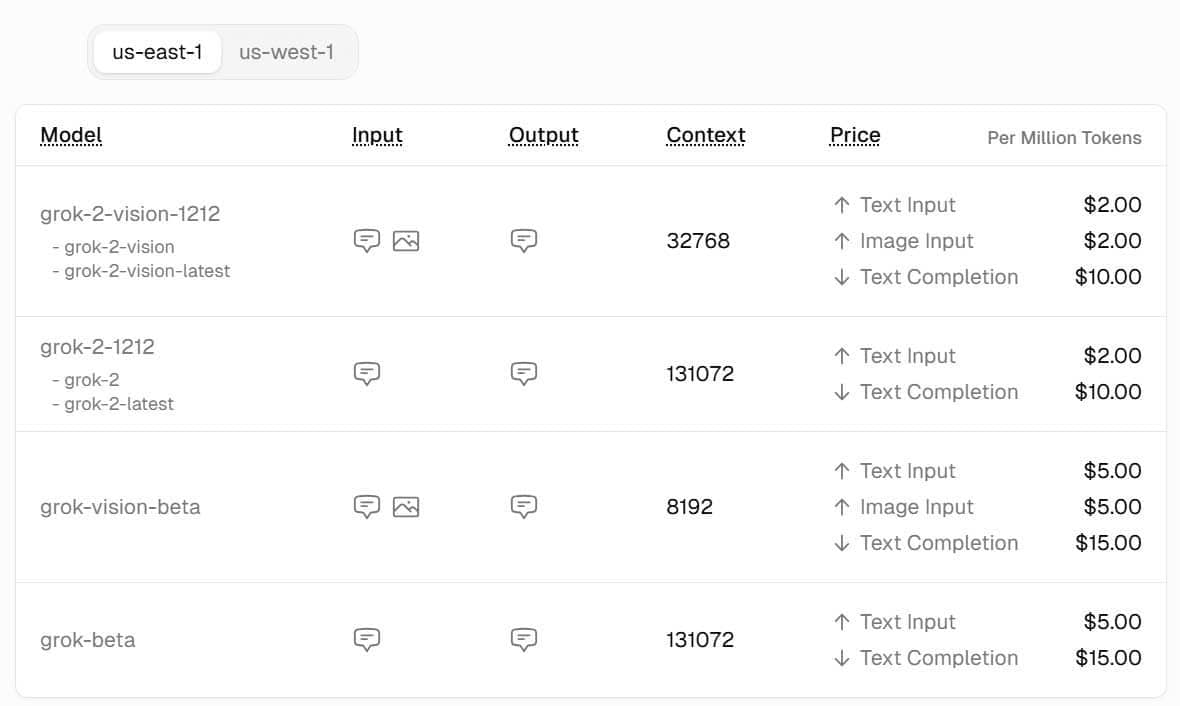This screenshot has width=1180, height=706.
Task: Click text output icon for grok-2-vision-1212
Action: [x=524, y=241]
